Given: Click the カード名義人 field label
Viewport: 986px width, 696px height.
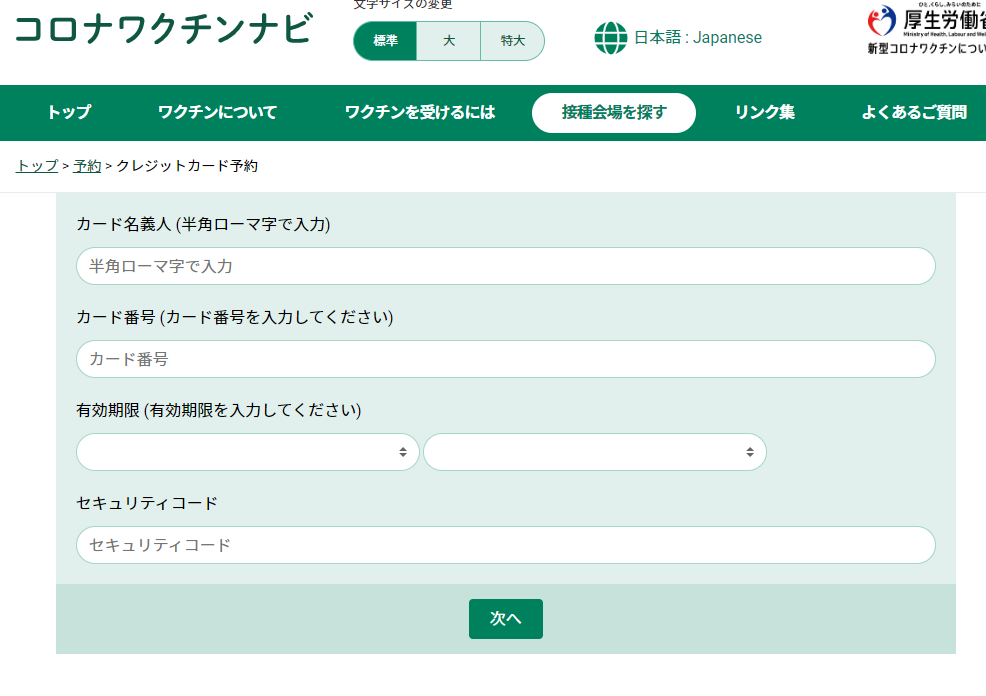Looking at the screenshot, I should point(203,224).
